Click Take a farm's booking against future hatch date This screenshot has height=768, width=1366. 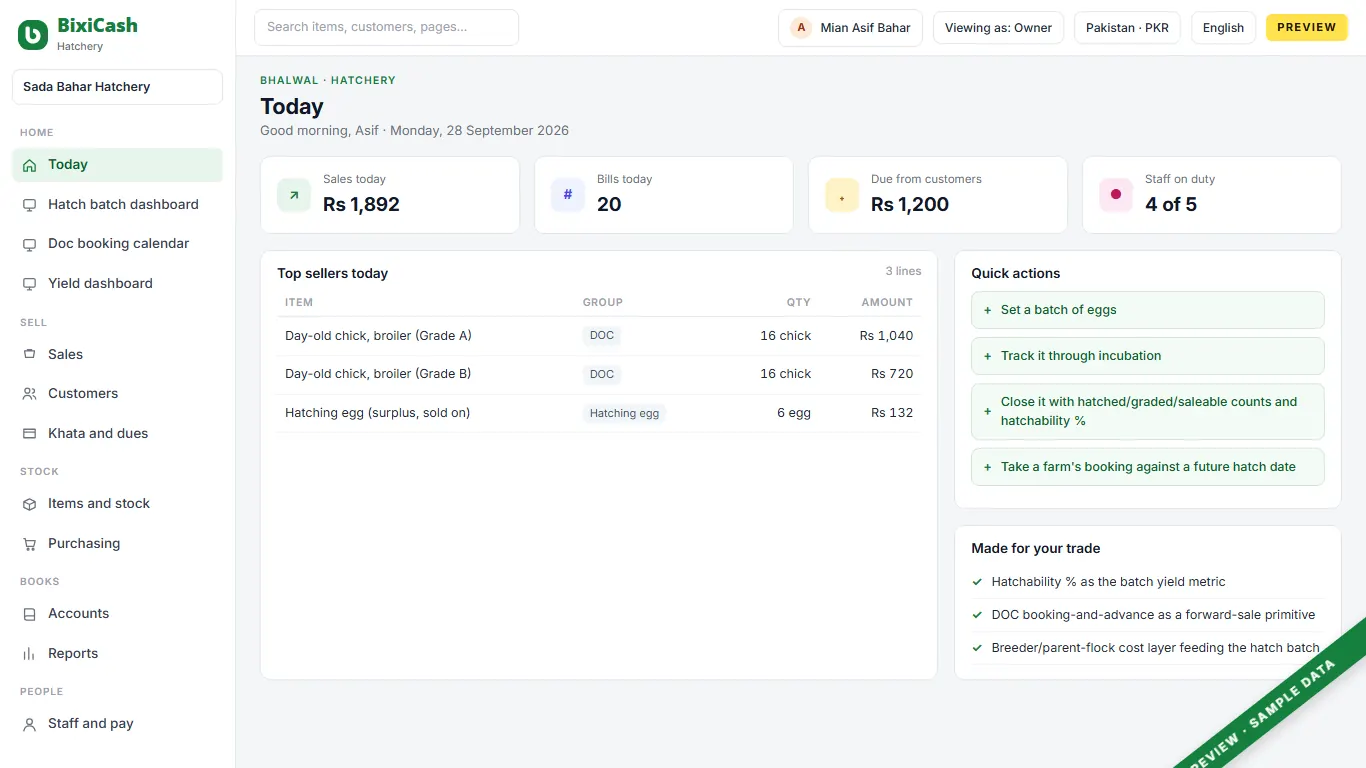click(1148, 467)
